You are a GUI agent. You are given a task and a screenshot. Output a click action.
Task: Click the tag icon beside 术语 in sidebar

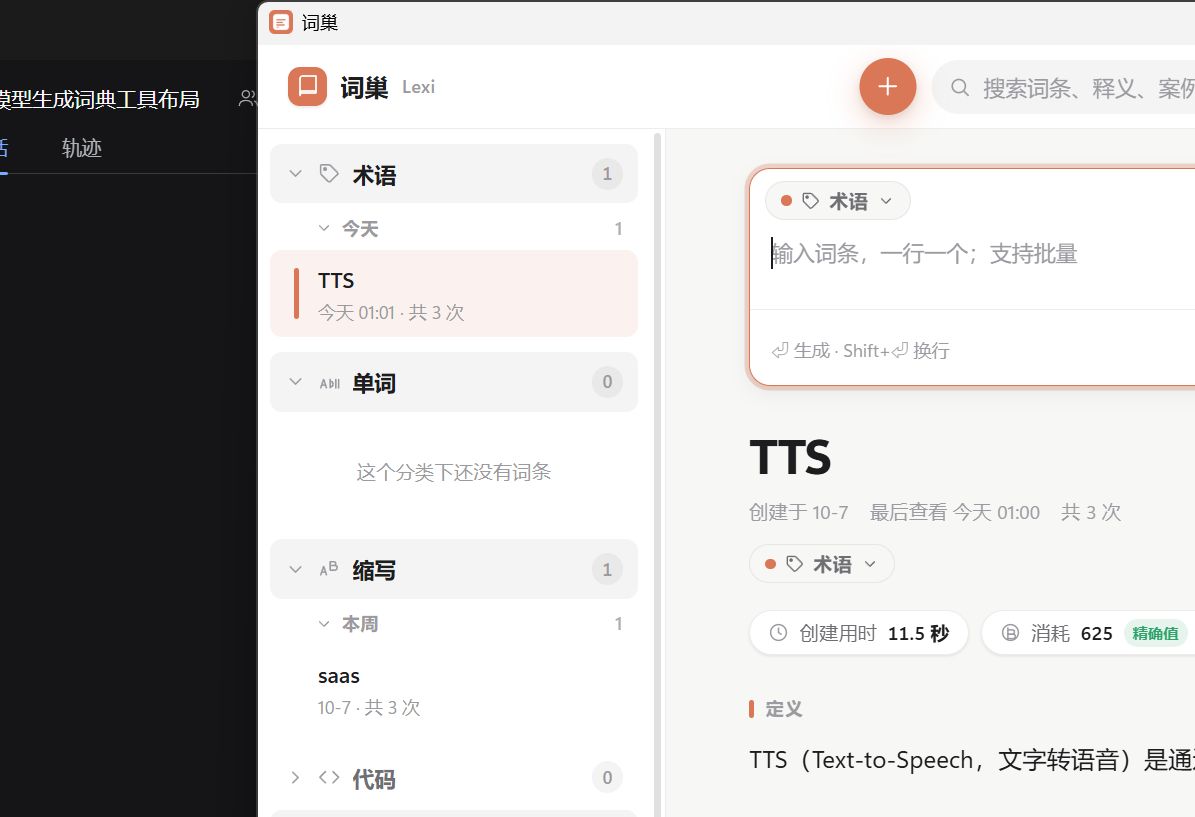328,174
